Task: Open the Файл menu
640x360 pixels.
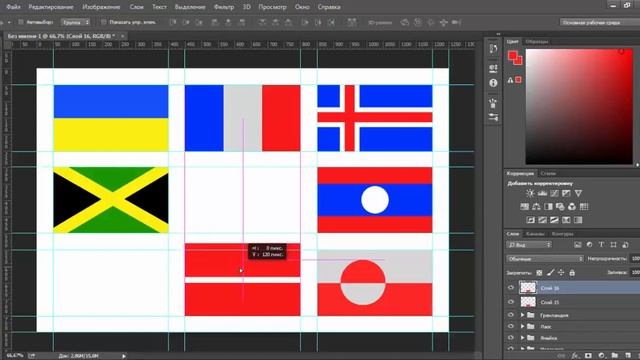Action: coord(13,7)
